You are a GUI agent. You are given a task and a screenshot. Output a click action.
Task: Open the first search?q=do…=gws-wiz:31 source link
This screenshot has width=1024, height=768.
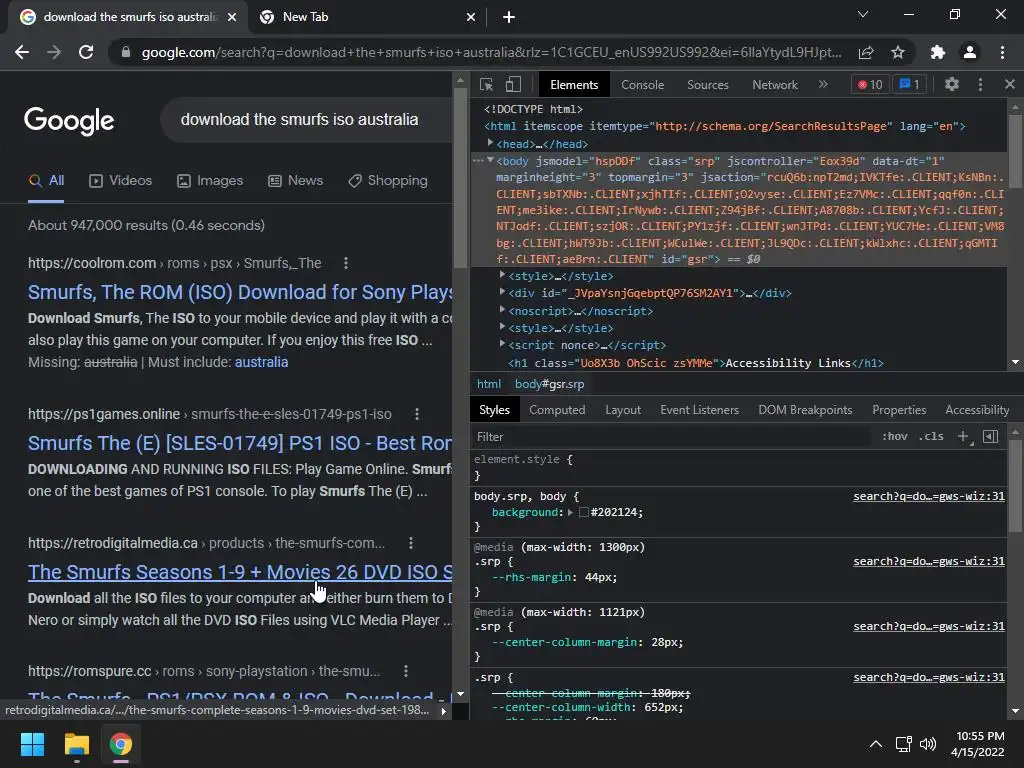tap(929, 496)
